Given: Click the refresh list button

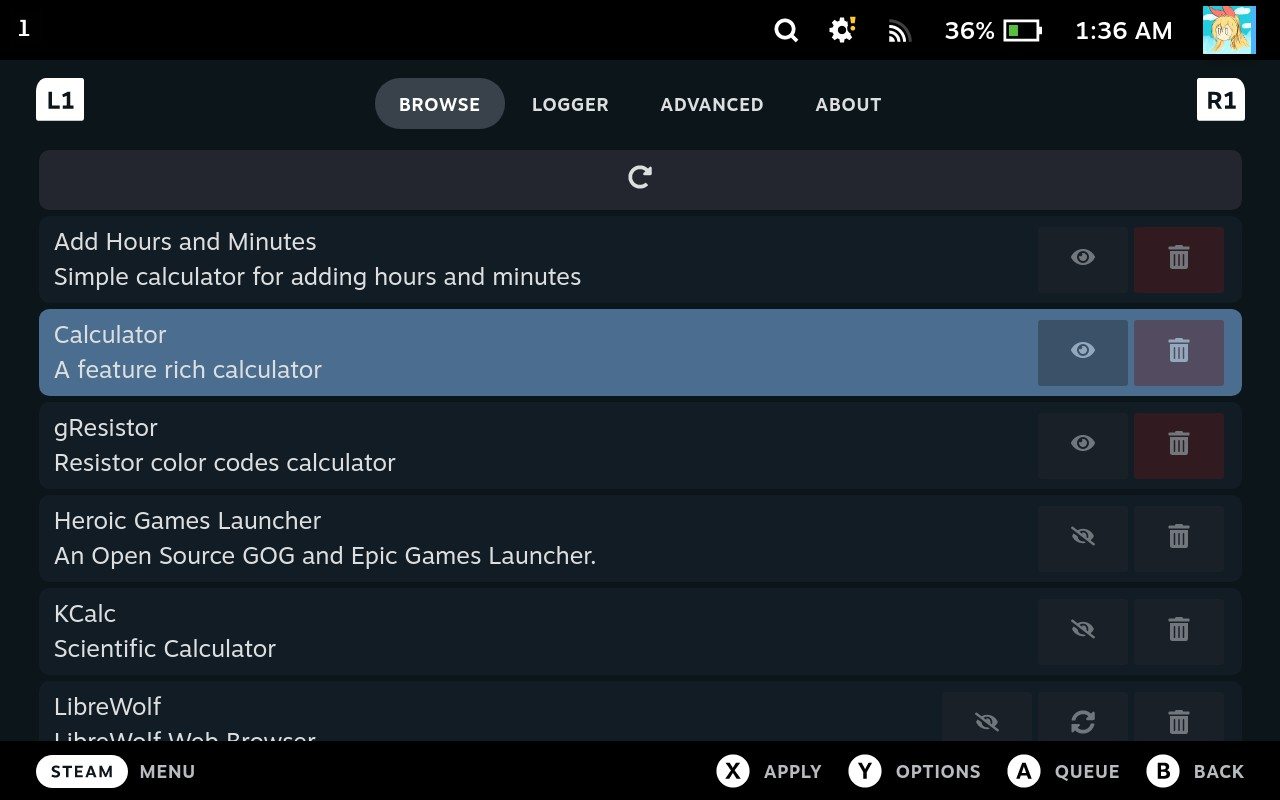Looking at the screenshot, I should pos(640,180).
